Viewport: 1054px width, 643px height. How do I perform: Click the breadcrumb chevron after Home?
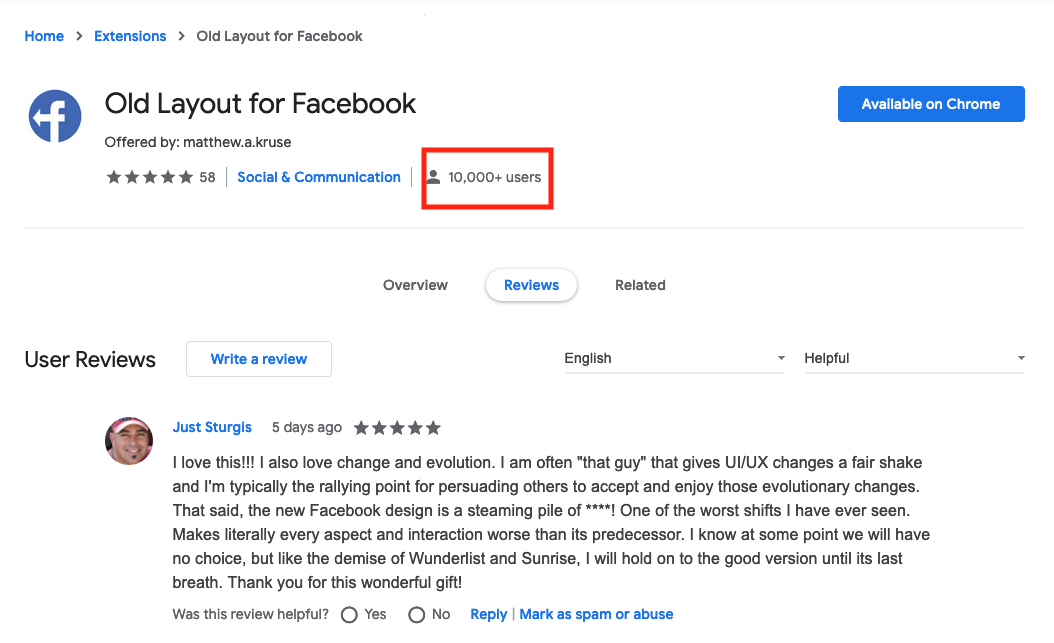[79, 36]
